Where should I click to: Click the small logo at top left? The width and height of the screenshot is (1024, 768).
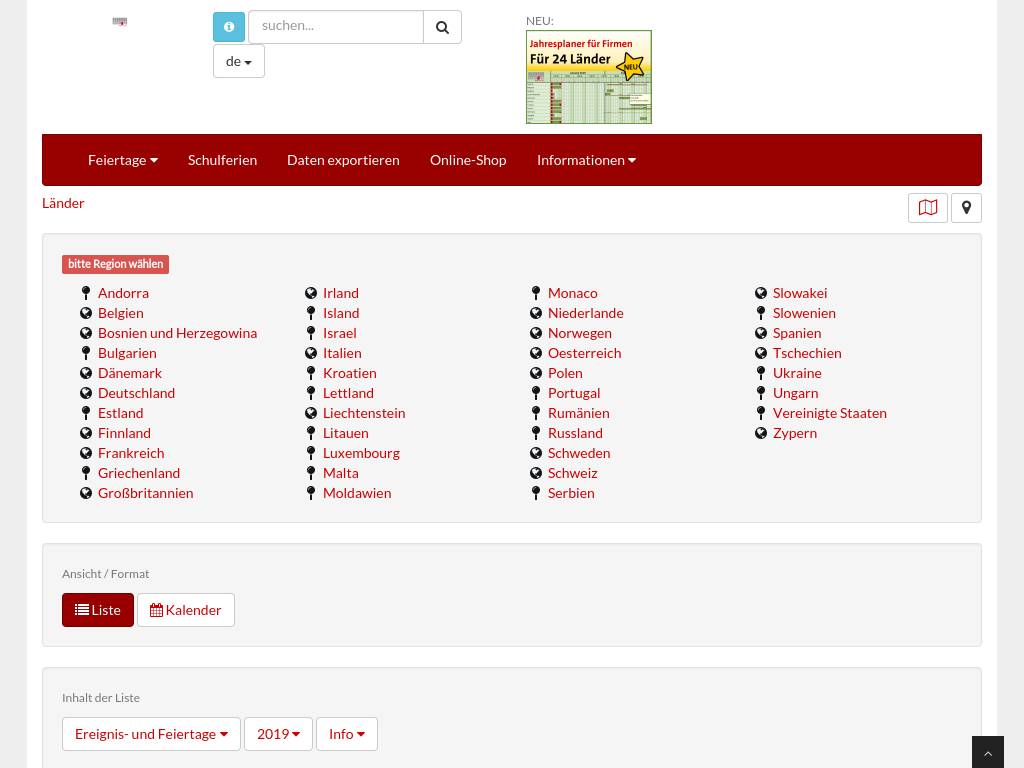[x=120, y=21]
